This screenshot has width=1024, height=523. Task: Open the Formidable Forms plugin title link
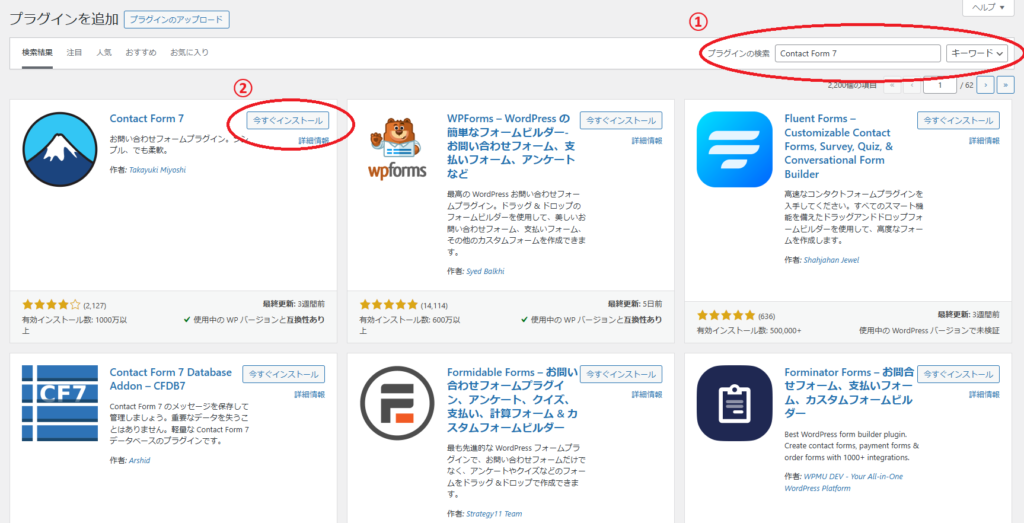513,400
